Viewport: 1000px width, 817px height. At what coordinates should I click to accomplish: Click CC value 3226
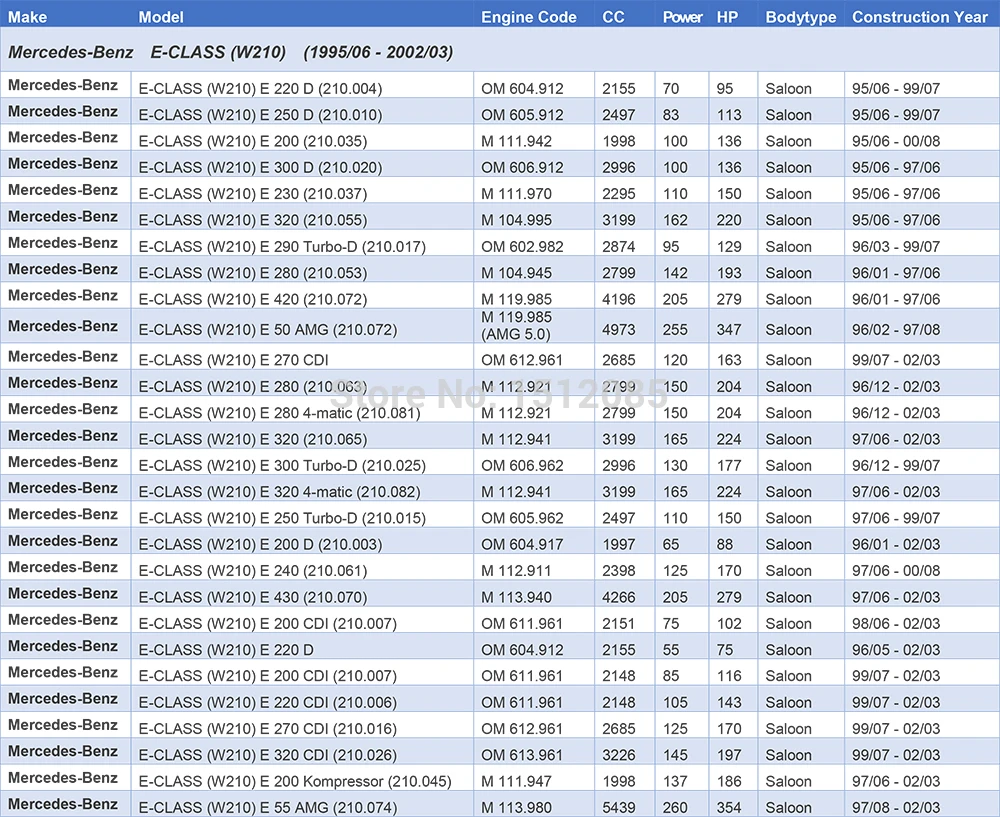619,755
